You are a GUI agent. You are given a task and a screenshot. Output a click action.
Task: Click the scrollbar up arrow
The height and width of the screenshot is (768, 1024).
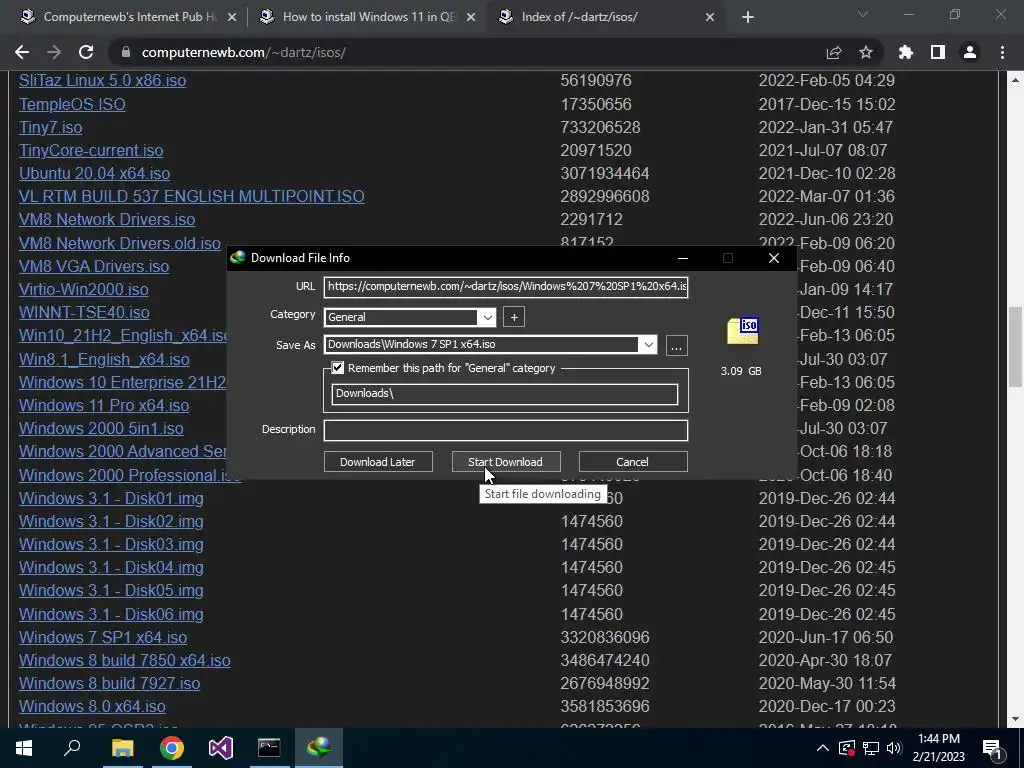pos(1015,80)
